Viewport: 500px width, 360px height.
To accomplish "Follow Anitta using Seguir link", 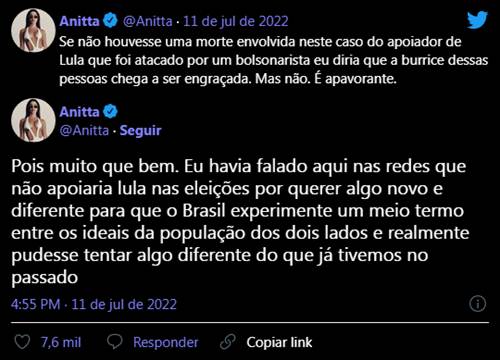I will (140, 130).
